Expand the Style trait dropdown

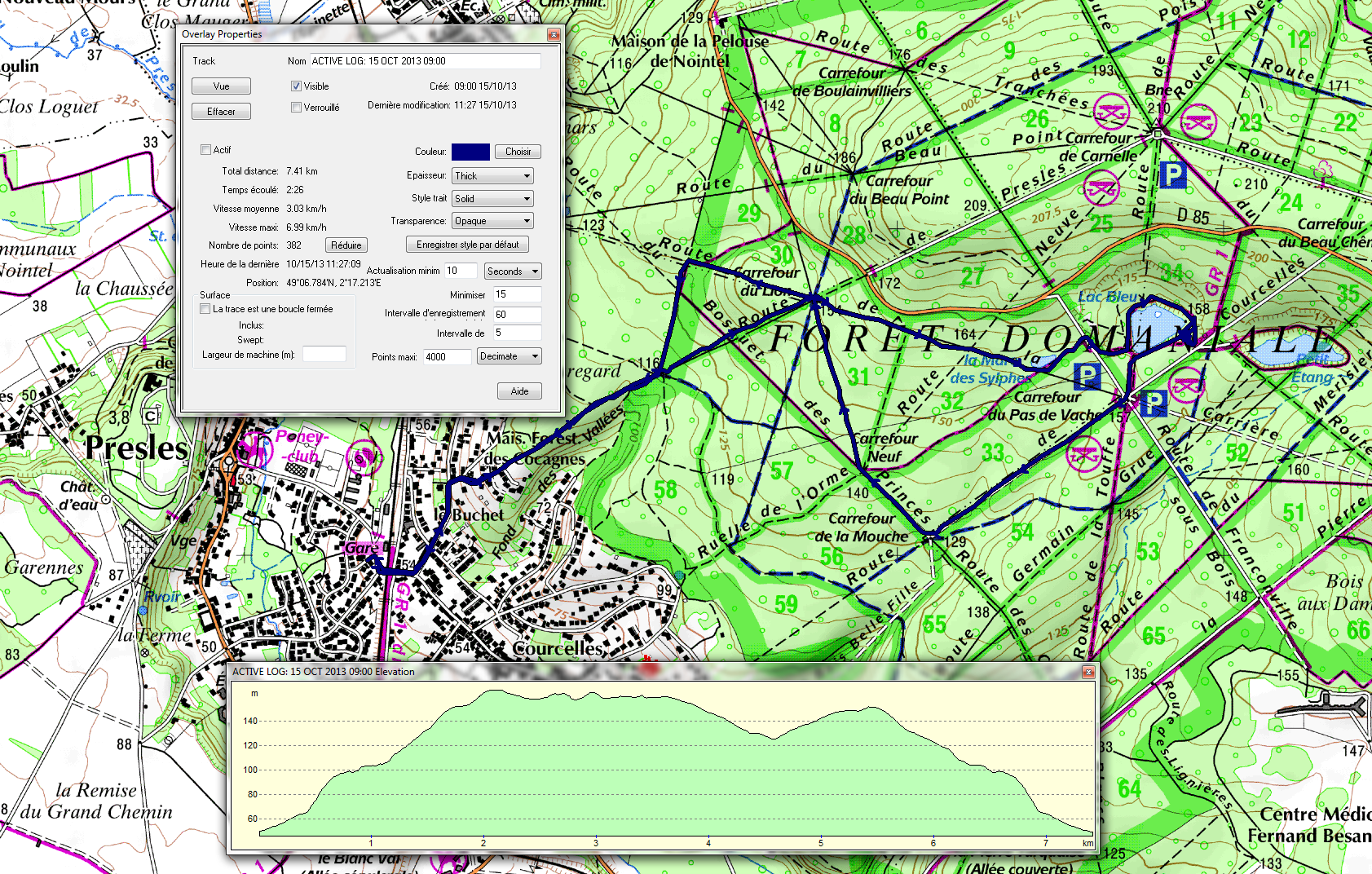[x=492, y=199]
